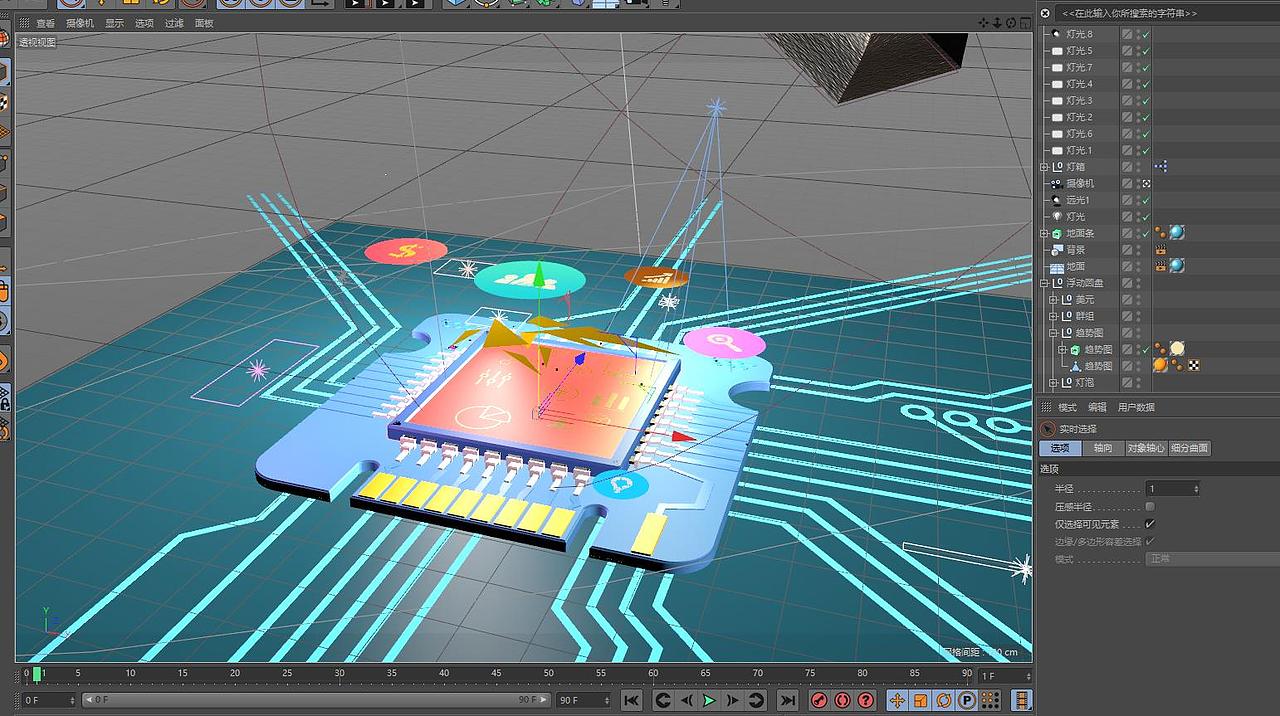Toggle visibility dots for 浮动圆盘

[1138, 283]
